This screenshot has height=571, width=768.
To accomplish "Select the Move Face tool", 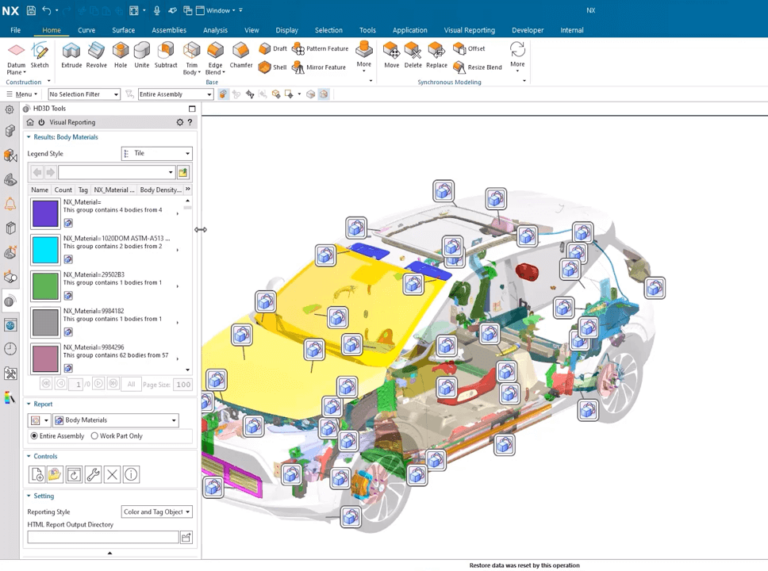I will pos(391,55).
